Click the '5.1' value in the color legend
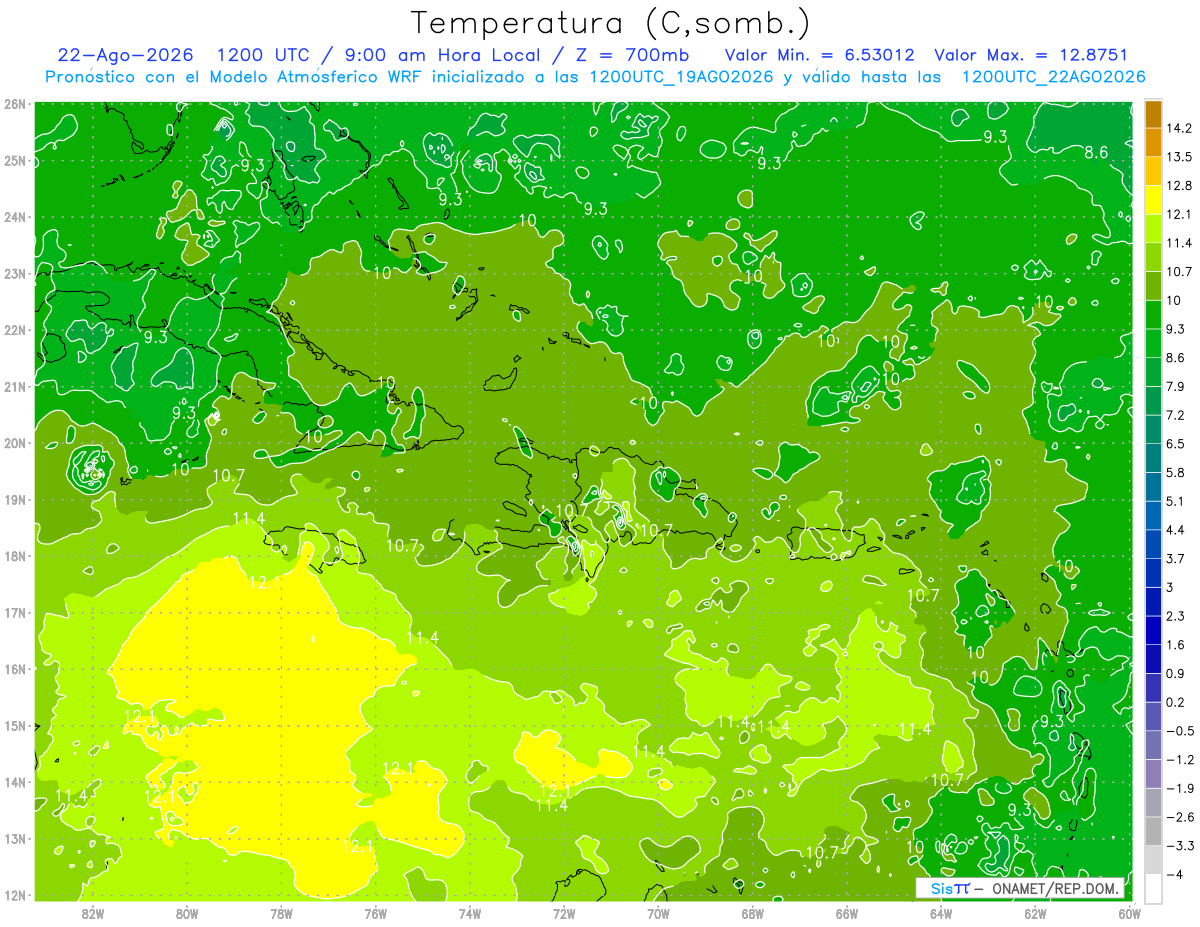1200x927 pixels. pos(1176,501)
